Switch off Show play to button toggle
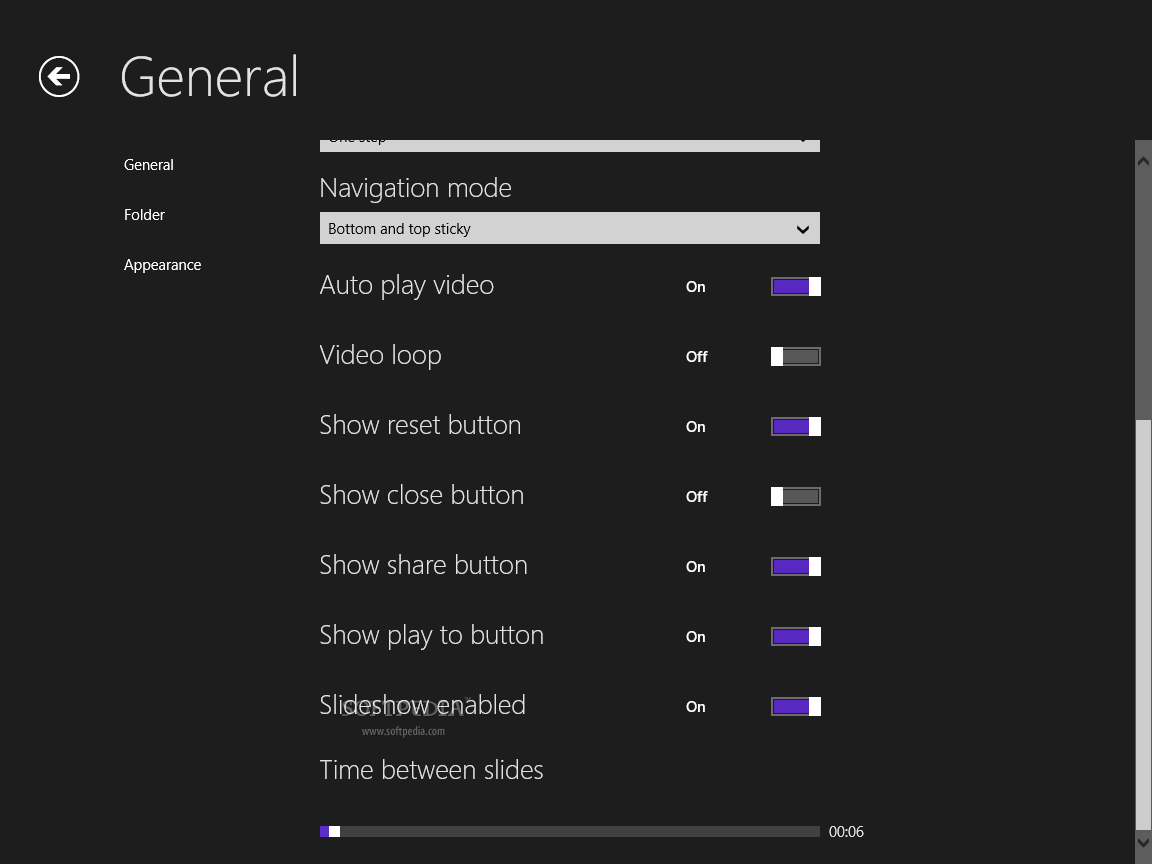The height and width of the screenshot is (864, 1152). (x=796, y=636)
